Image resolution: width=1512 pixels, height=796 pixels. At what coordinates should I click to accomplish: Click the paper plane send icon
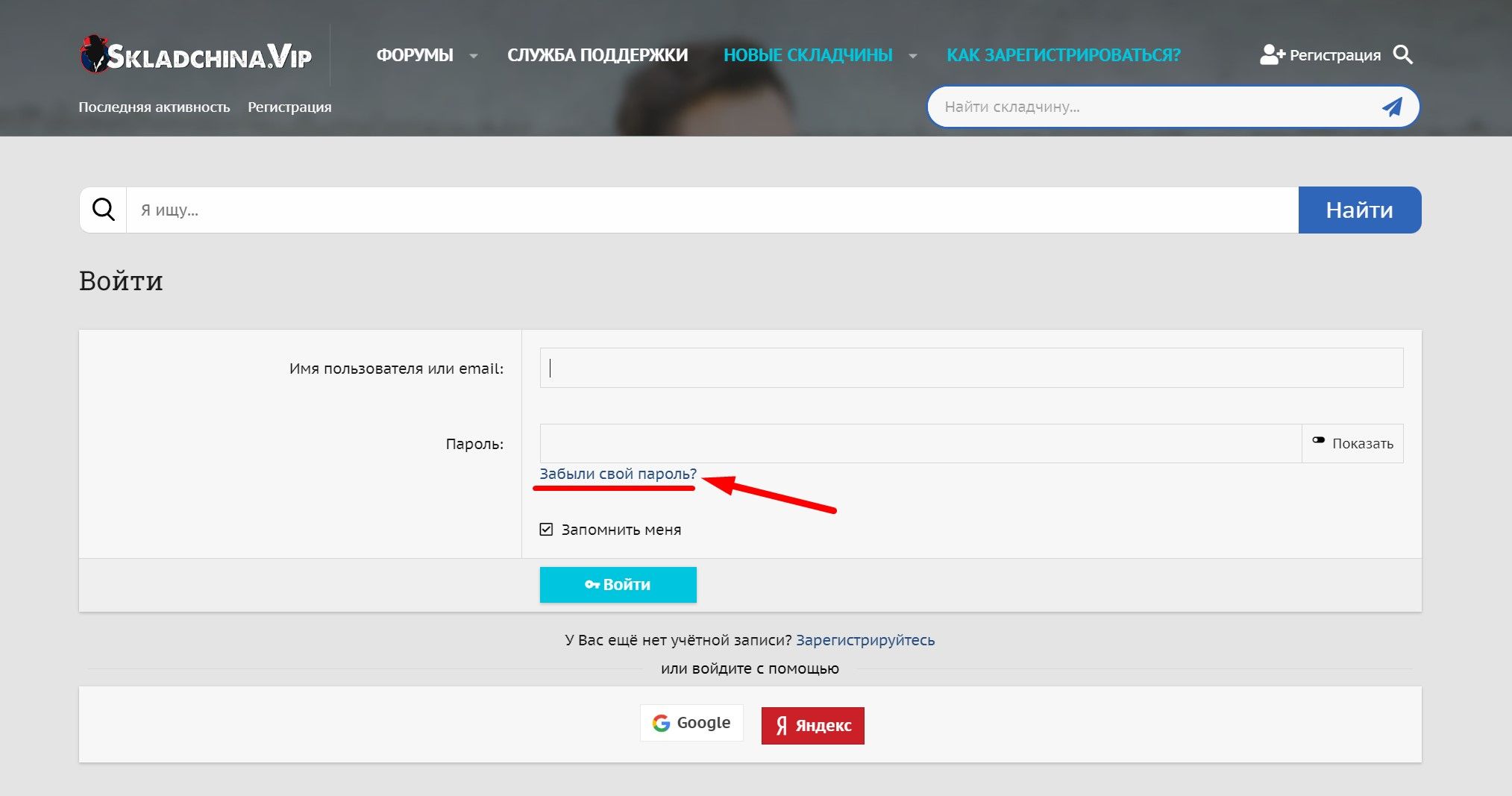1391,107
